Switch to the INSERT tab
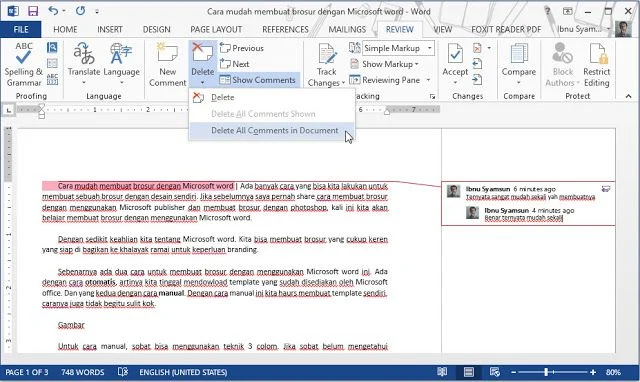640x382 pixels. [110, 29]
